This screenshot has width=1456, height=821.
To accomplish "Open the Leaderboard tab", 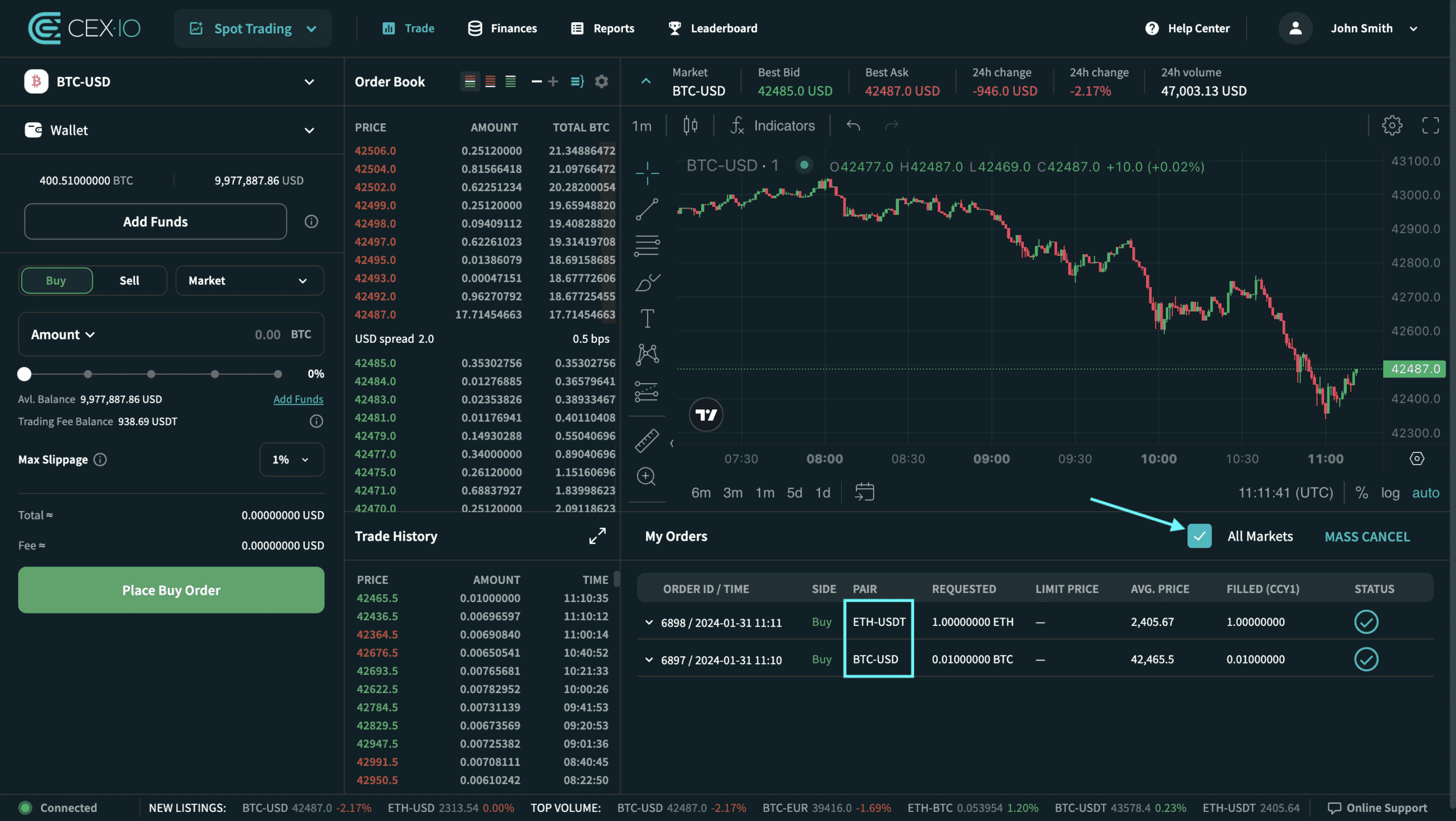I will coord(713,28).
